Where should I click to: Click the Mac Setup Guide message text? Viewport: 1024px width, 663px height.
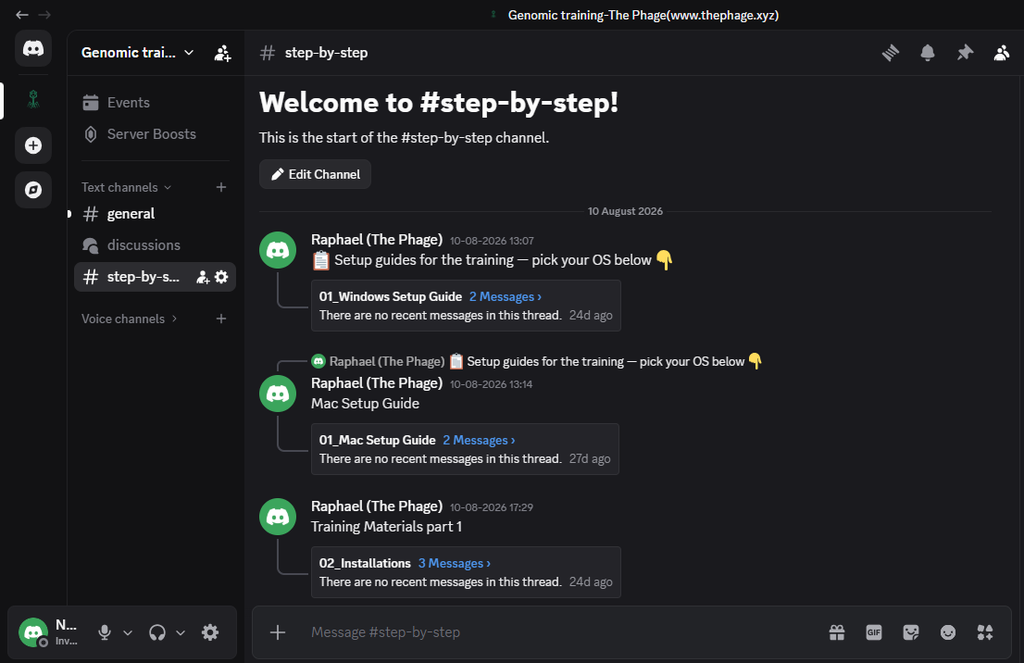(x=365, y=404)
